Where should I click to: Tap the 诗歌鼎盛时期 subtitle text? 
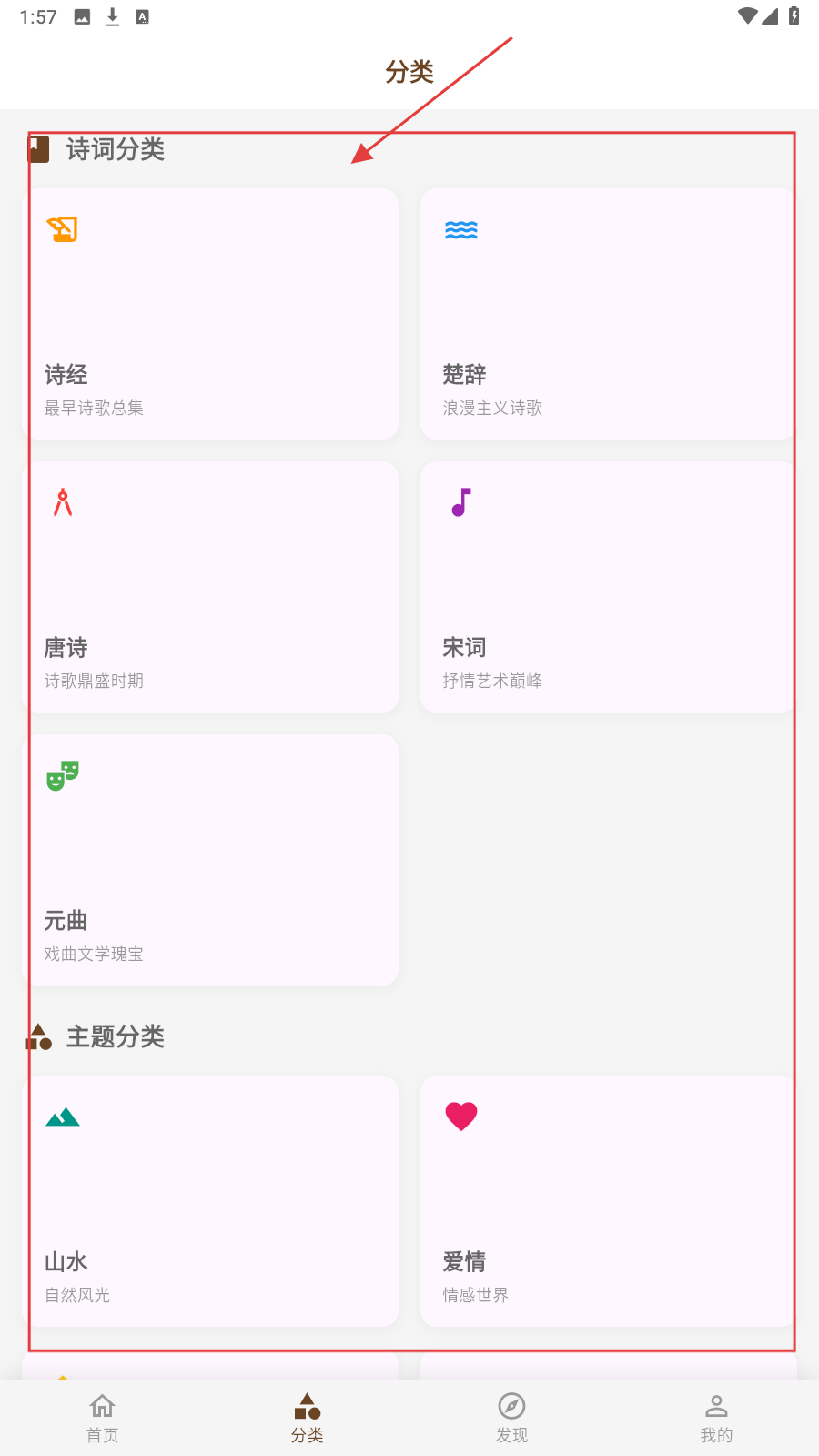[94, 681]
